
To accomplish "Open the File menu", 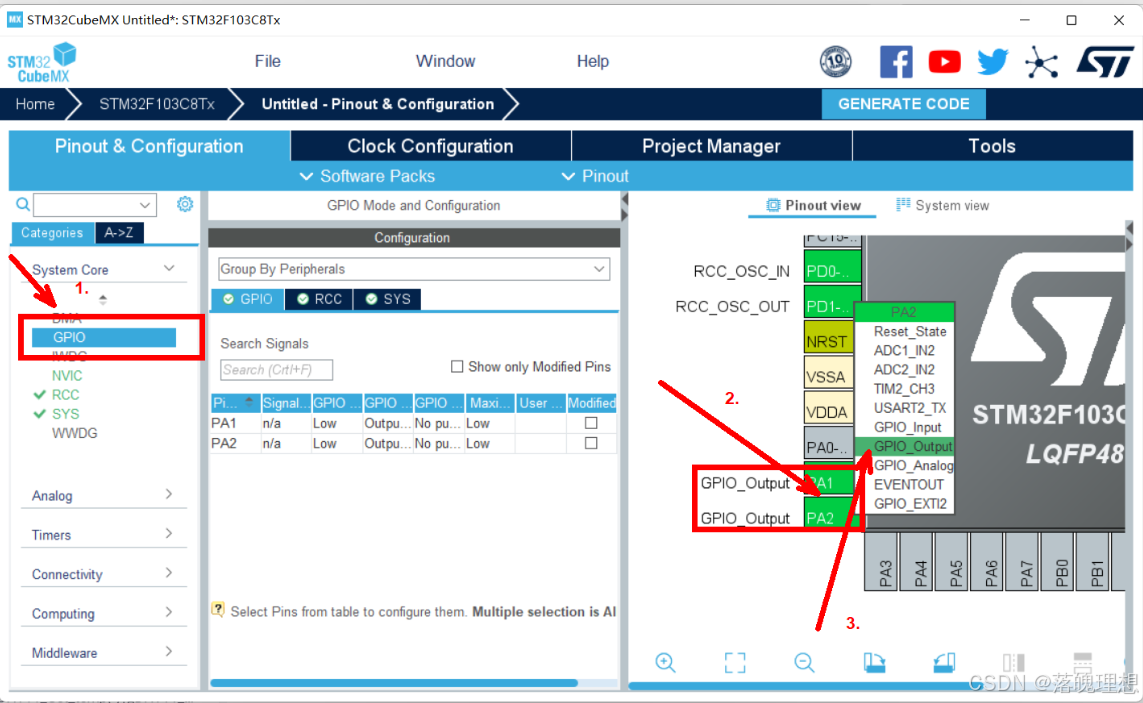I will (268, 61).
